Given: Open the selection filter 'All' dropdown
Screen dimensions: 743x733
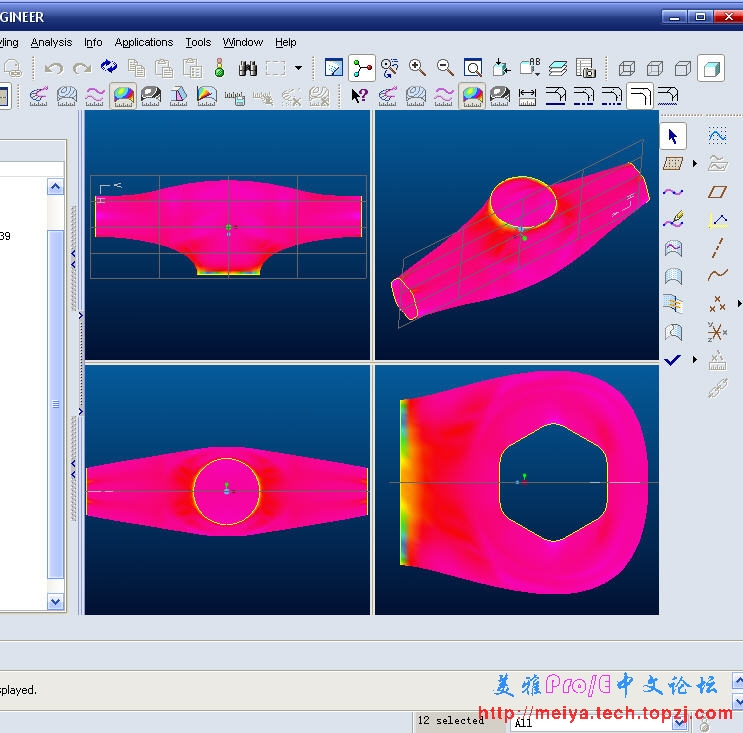Looking at the screenshot, I should tap(680, 723).
